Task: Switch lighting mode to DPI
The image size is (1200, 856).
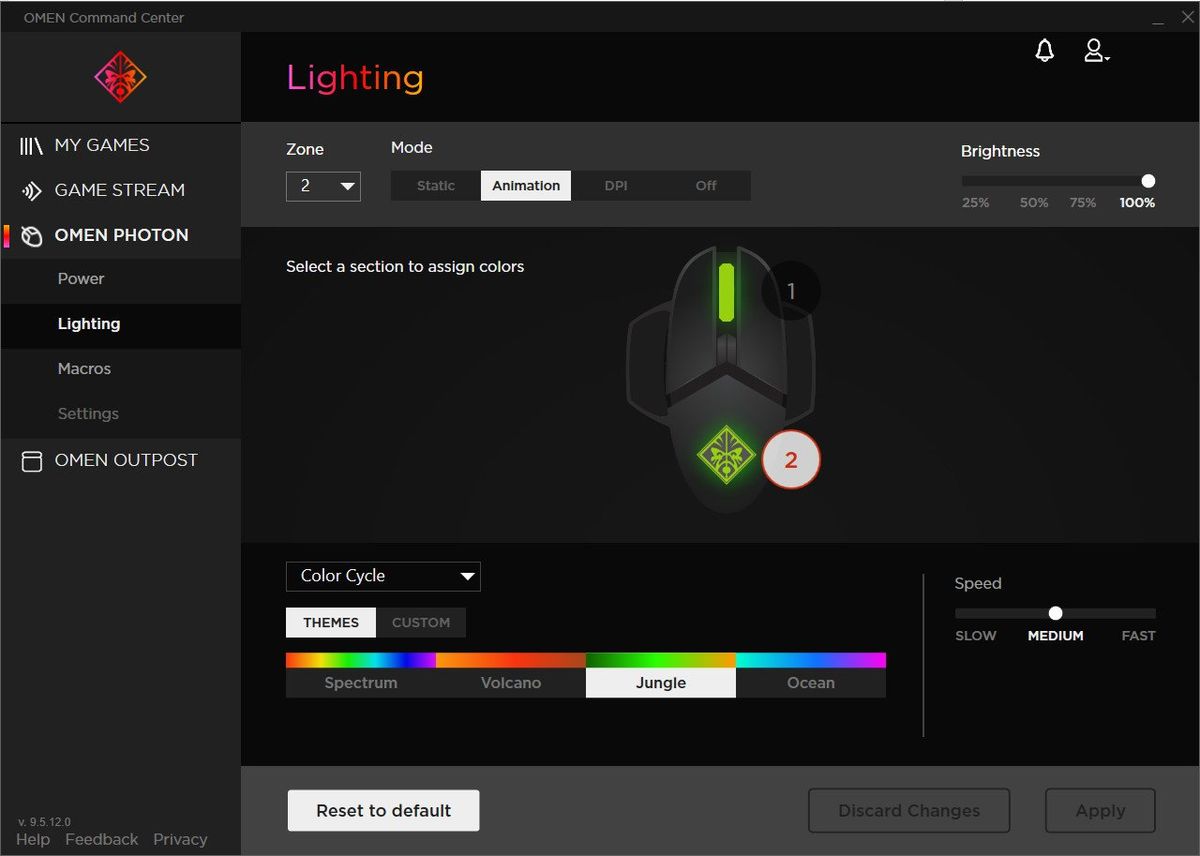Action: coord(616,186)
